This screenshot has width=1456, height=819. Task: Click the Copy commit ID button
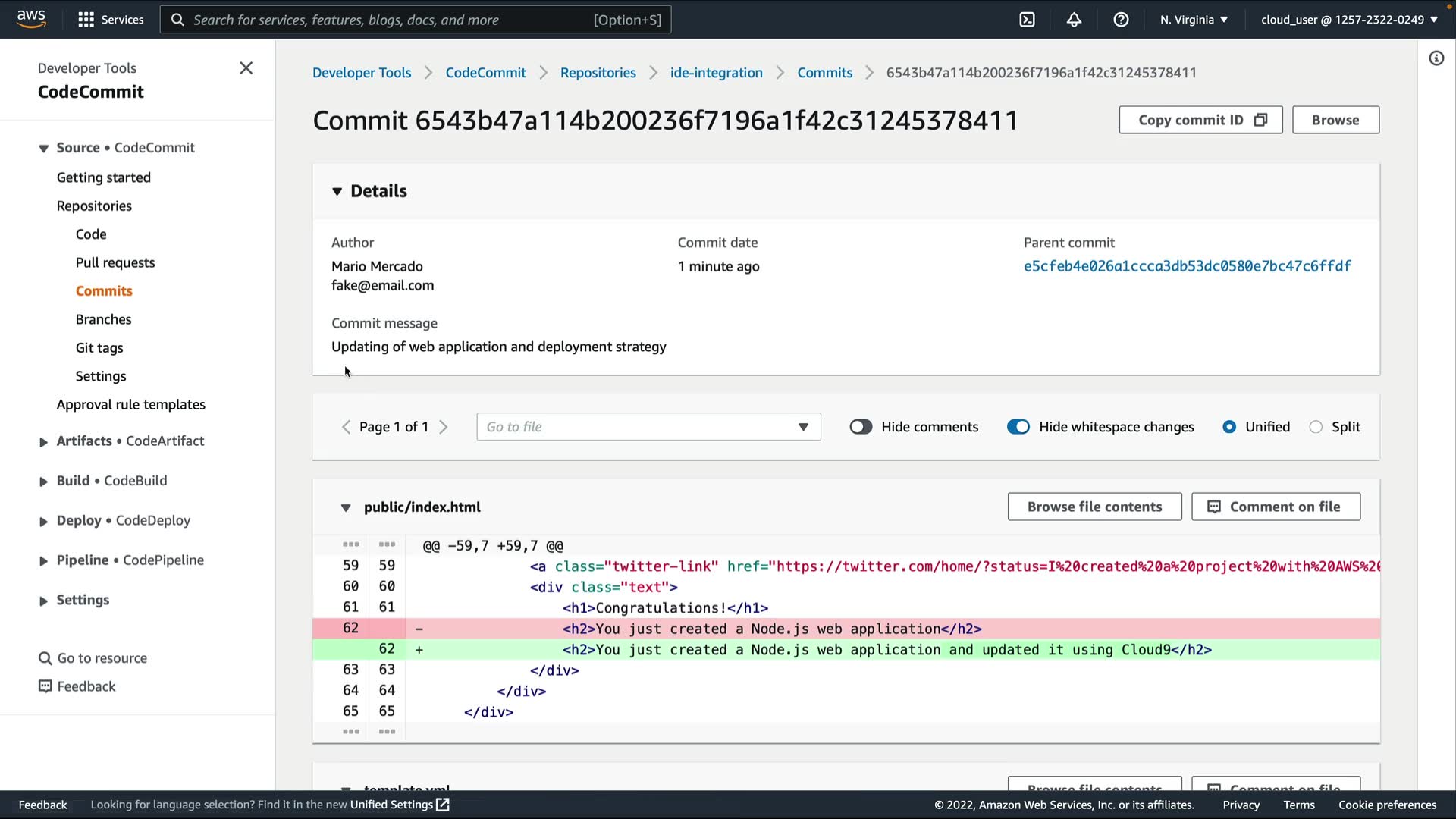[x=1200, y=120]
